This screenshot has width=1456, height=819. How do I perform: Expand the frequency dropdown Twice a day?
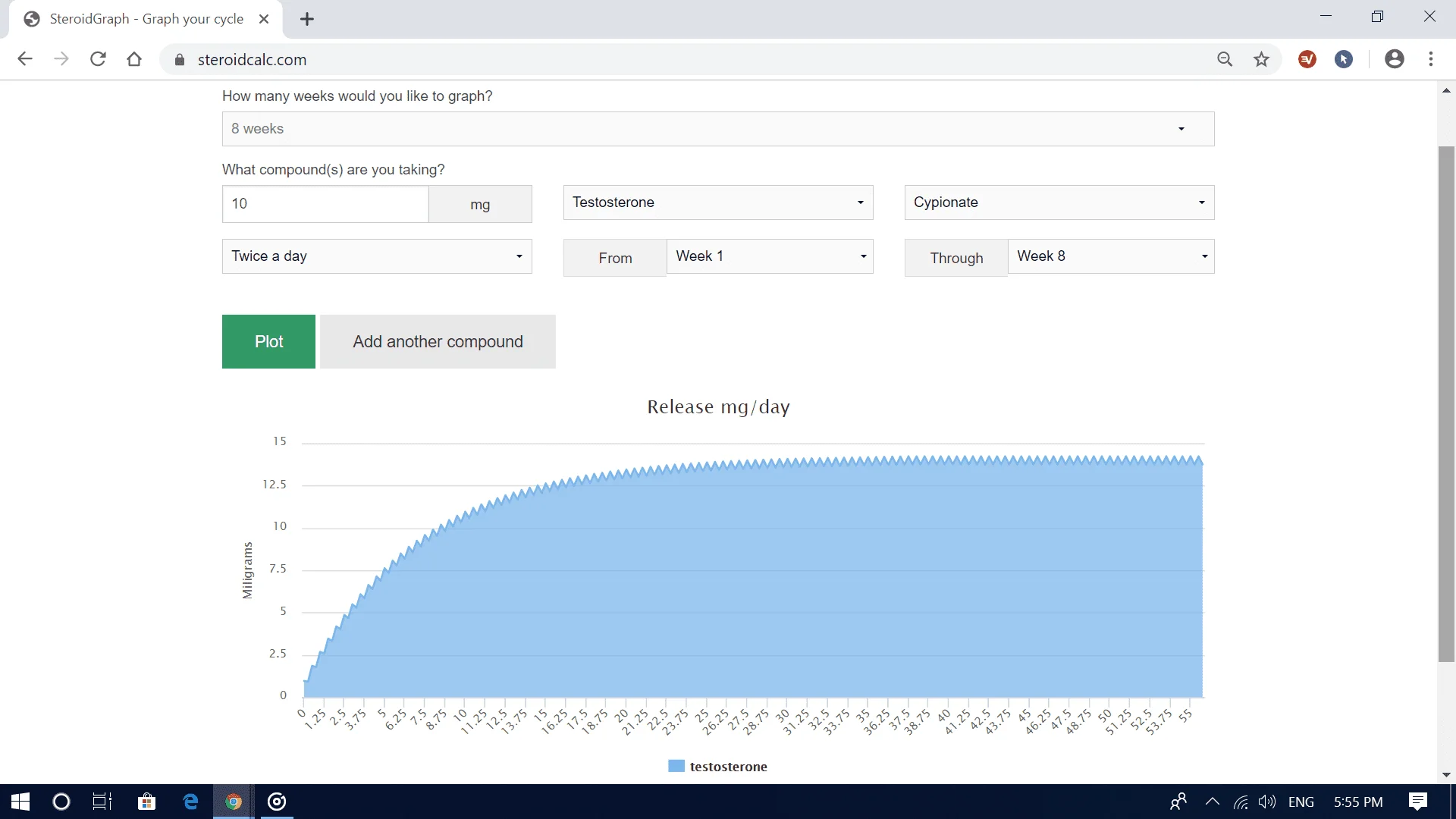(376, 256)
